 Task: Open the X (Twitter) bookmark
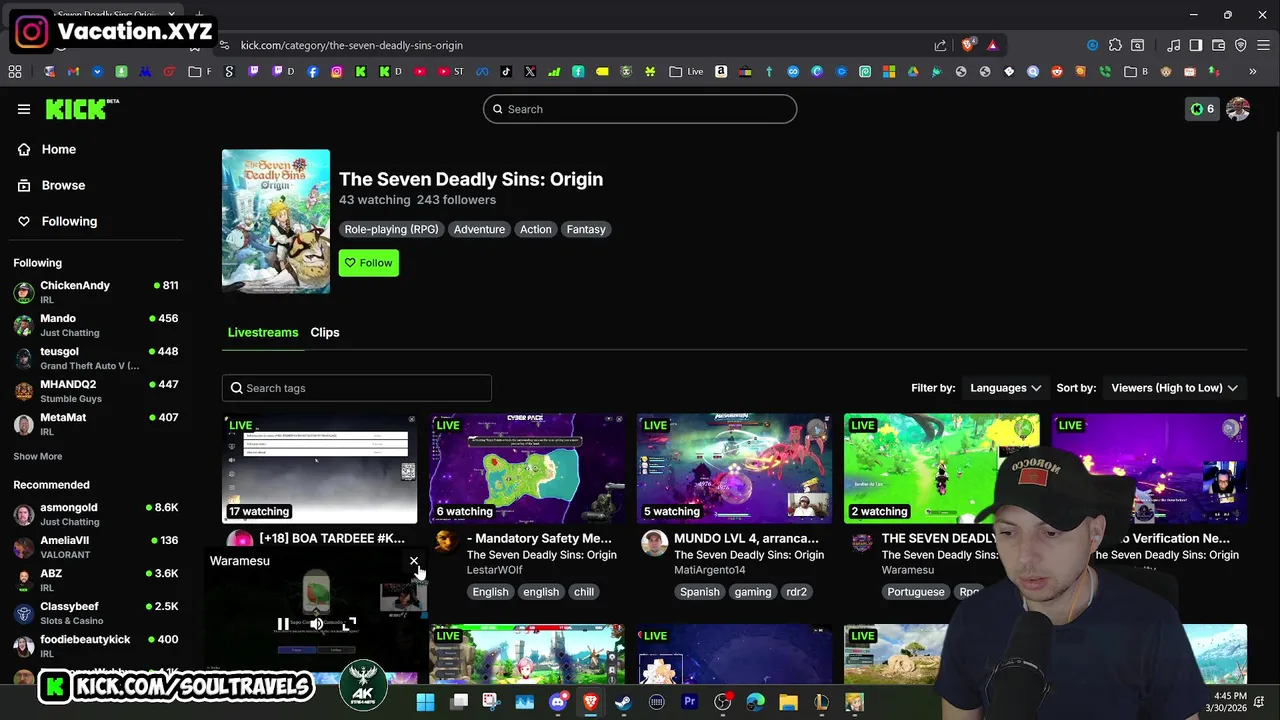point(530,72)
